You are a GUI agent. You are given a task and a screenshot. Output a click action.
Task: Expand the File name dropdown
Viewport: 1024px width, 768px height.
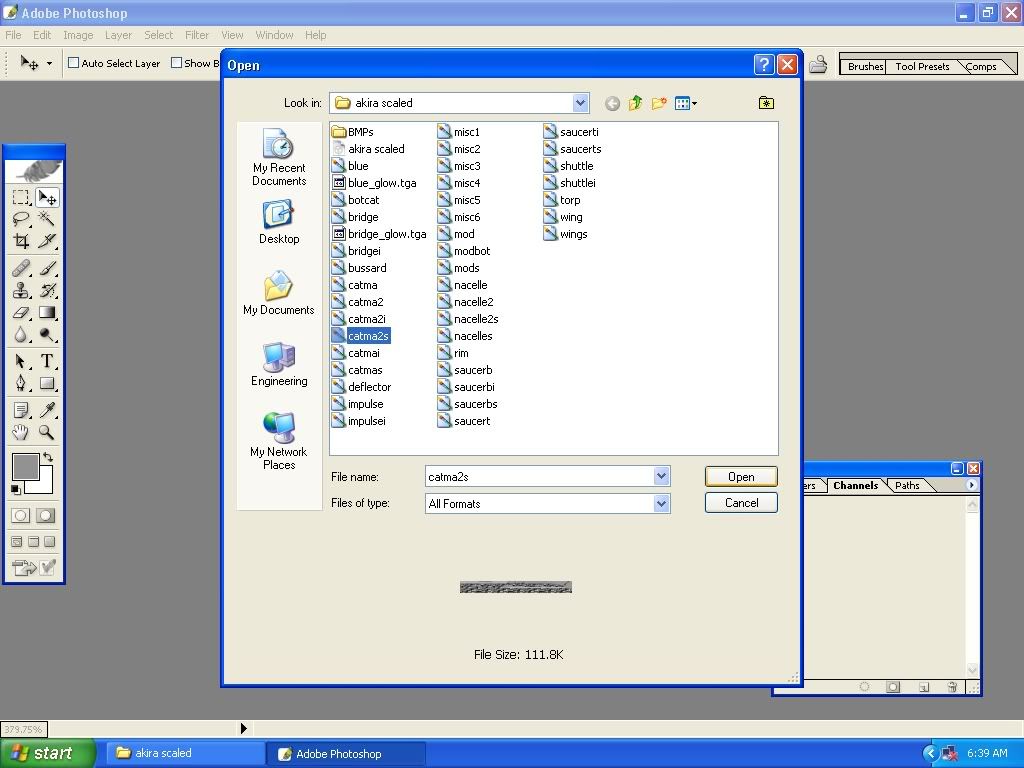(662, 477)
